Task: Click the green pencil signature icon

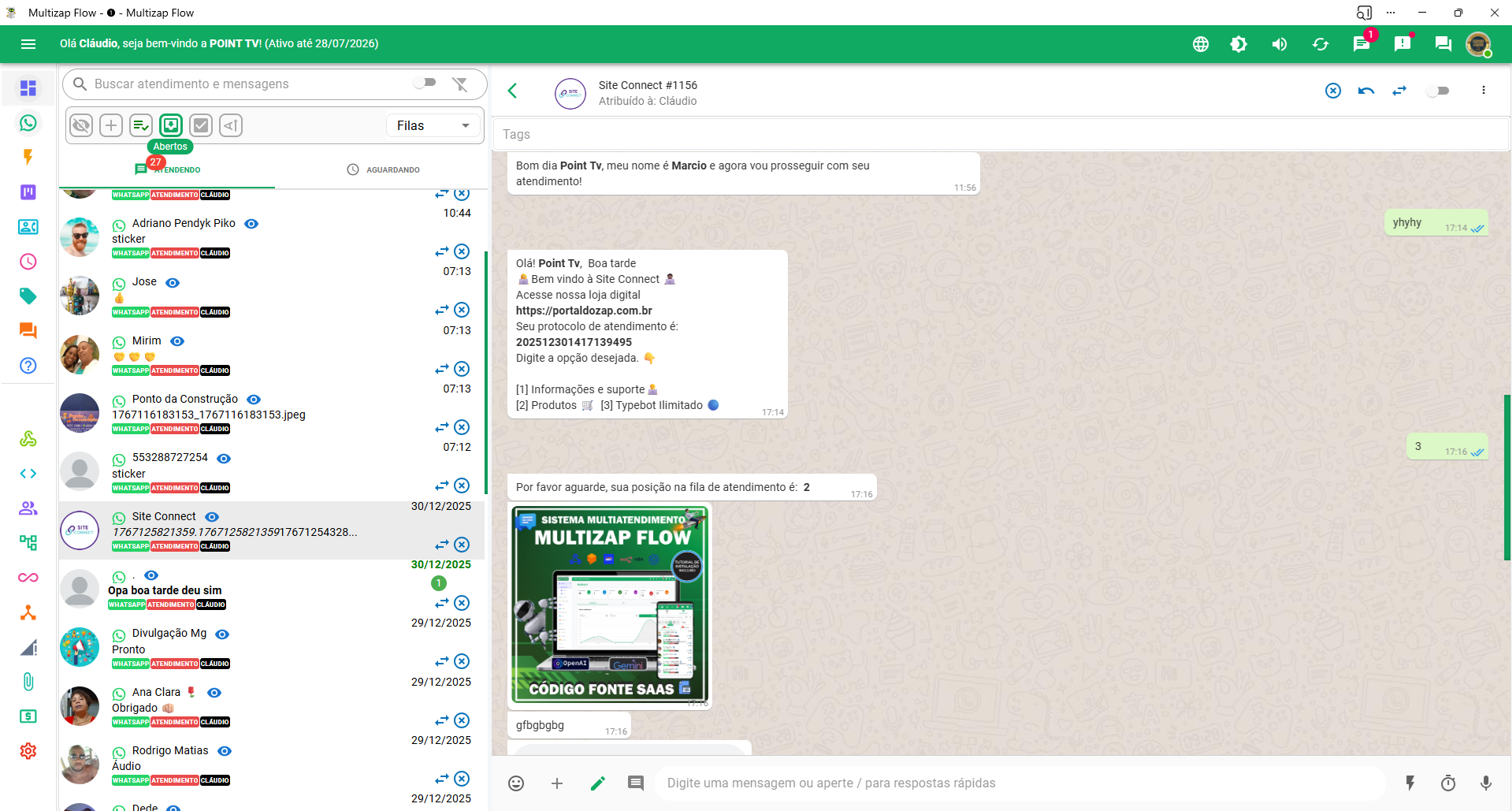Action: pyautogui.click(x=598, y=783)
